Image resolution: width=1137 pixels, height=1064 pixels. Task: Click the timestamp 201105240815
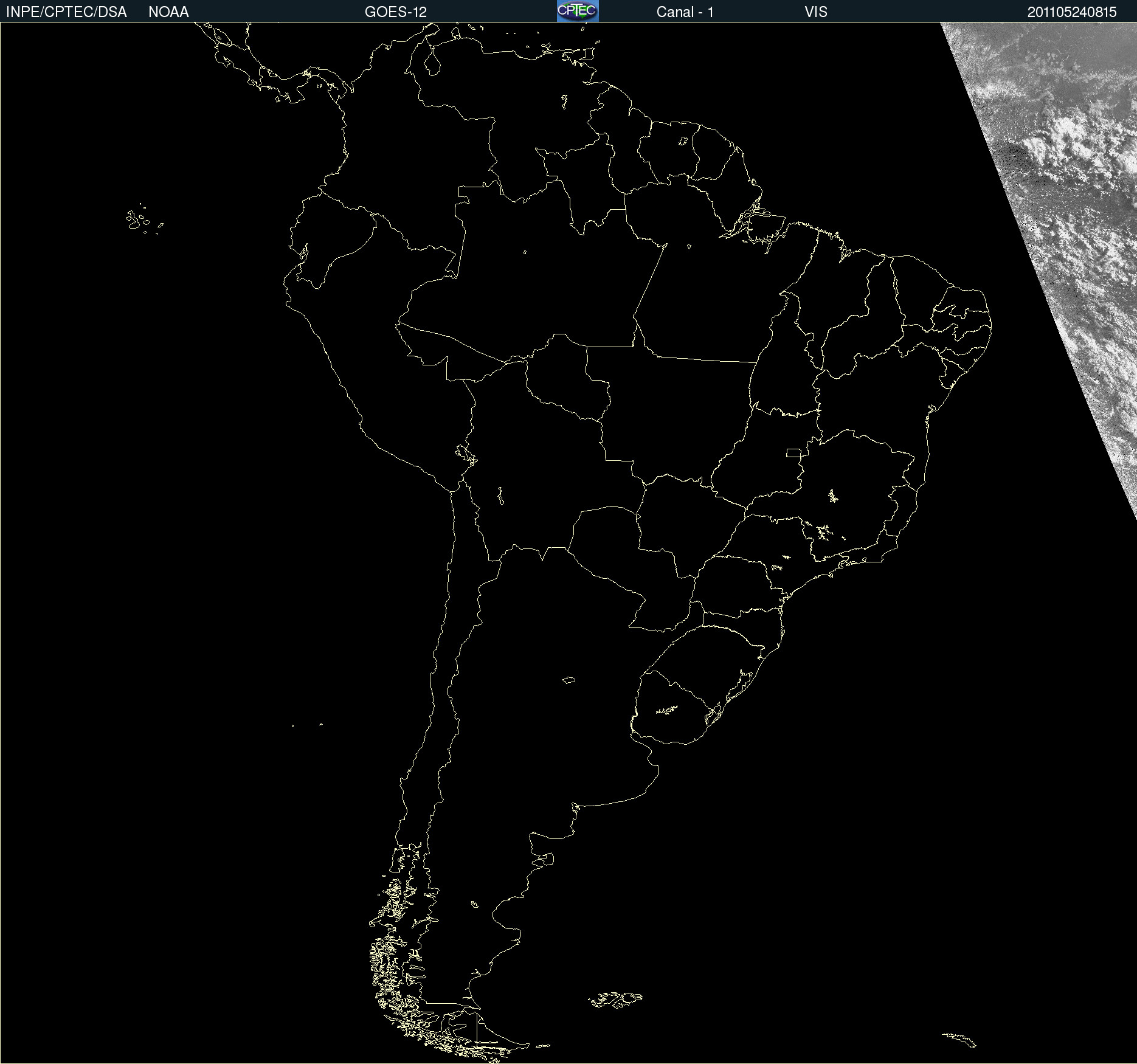[1072, 12]
